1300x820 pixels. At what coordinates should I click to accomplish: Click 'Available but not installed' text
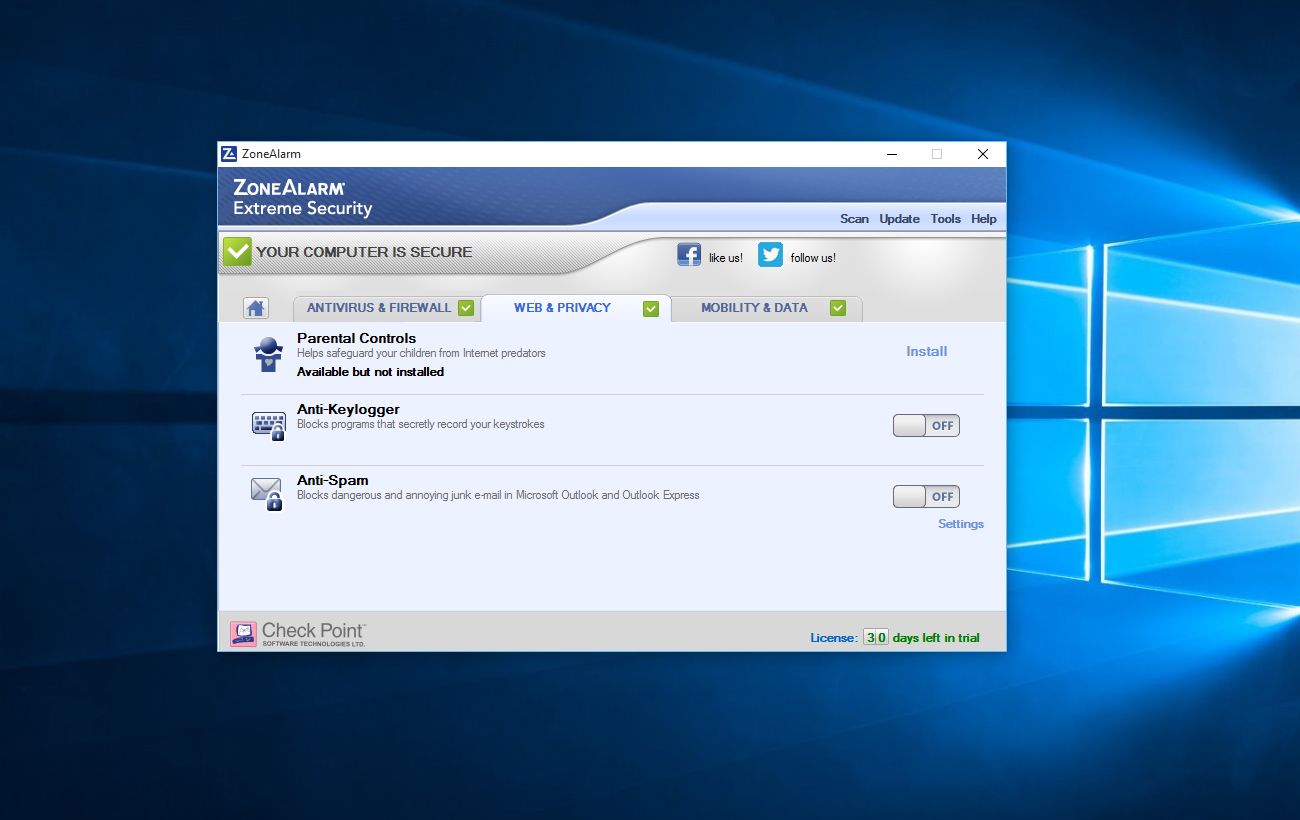370,372
